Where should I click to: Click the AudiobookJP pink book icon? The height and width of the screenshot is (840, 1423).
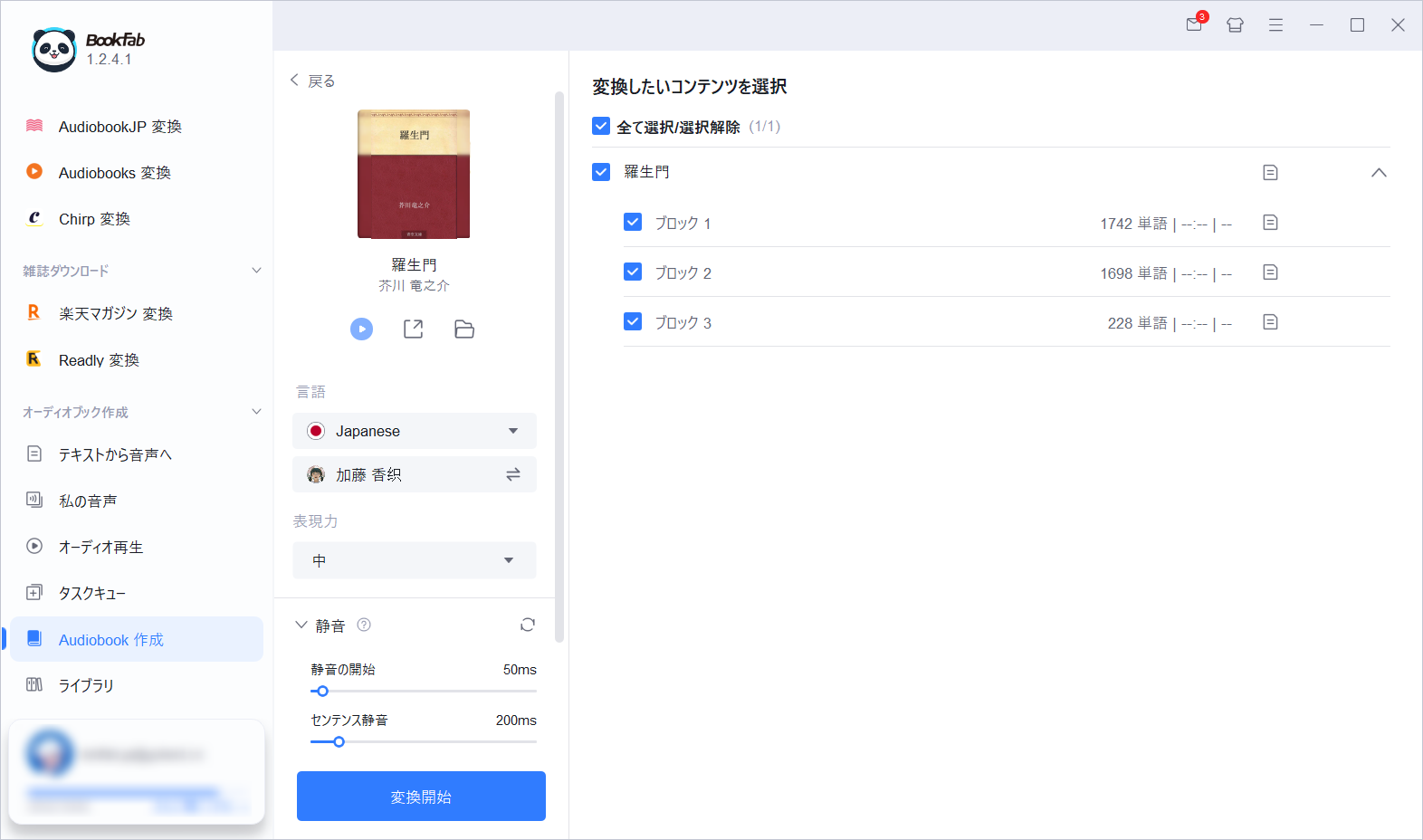click(34, 126)
